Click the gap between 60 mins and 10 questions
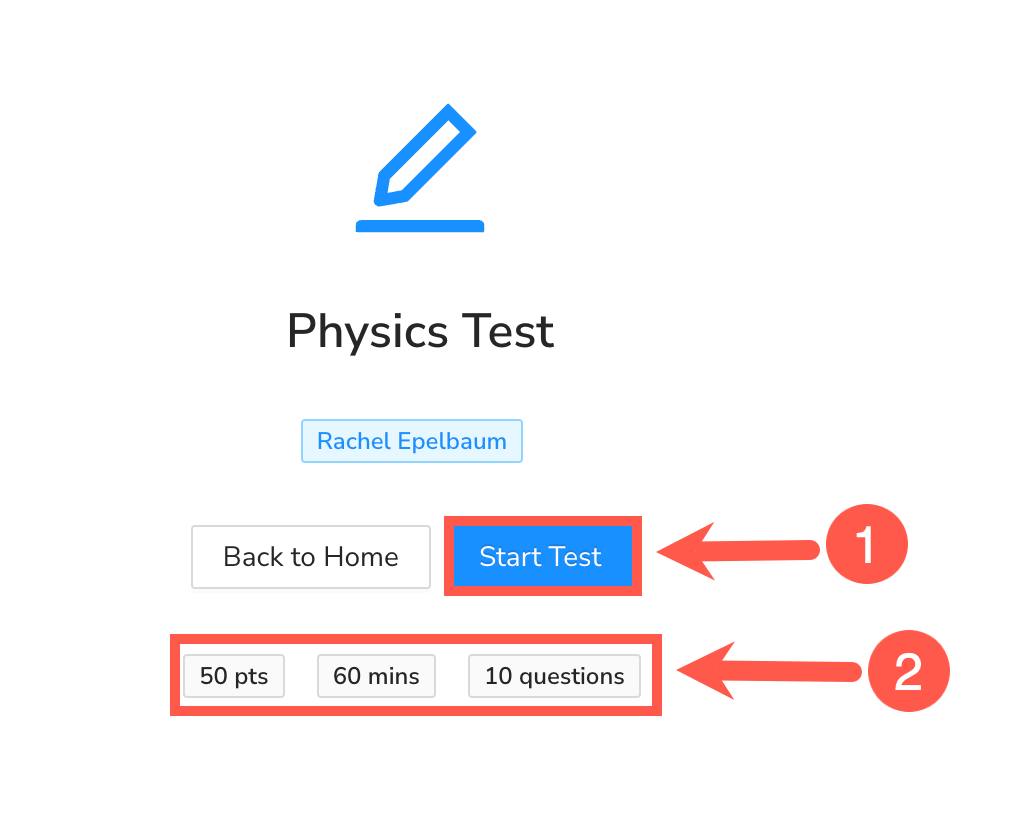Screen dimensions: 1020x826 [x=452, y=676]
